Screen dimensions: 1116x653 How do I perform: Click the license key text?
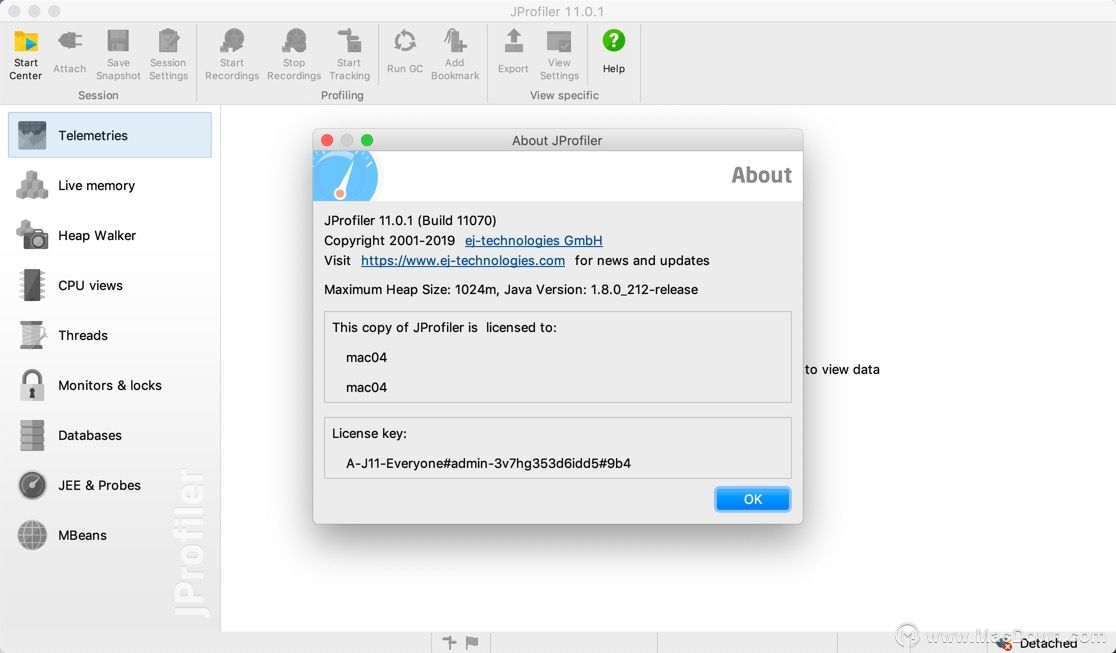point(488,464)
